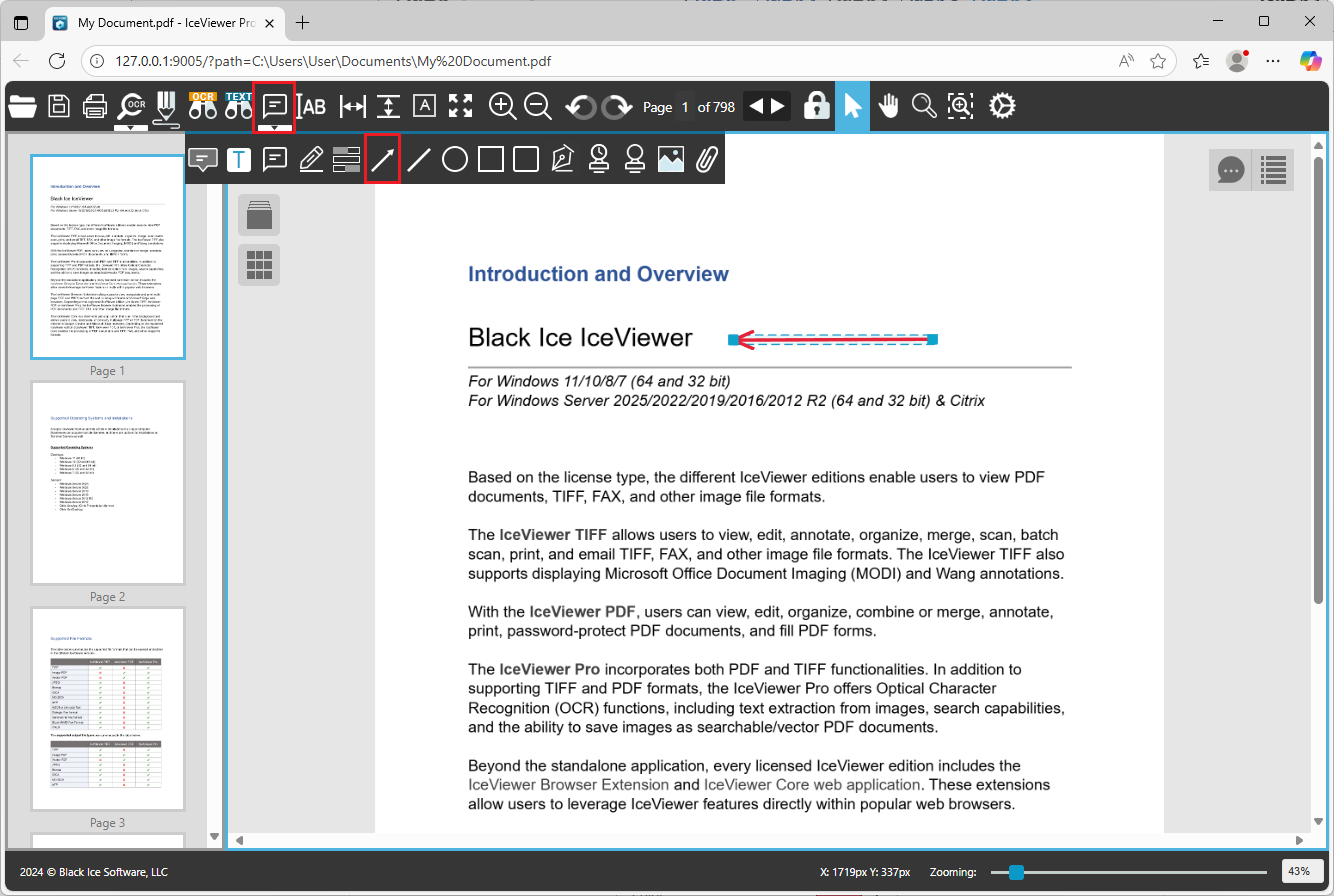Insert an image annotation

[671, 159]
